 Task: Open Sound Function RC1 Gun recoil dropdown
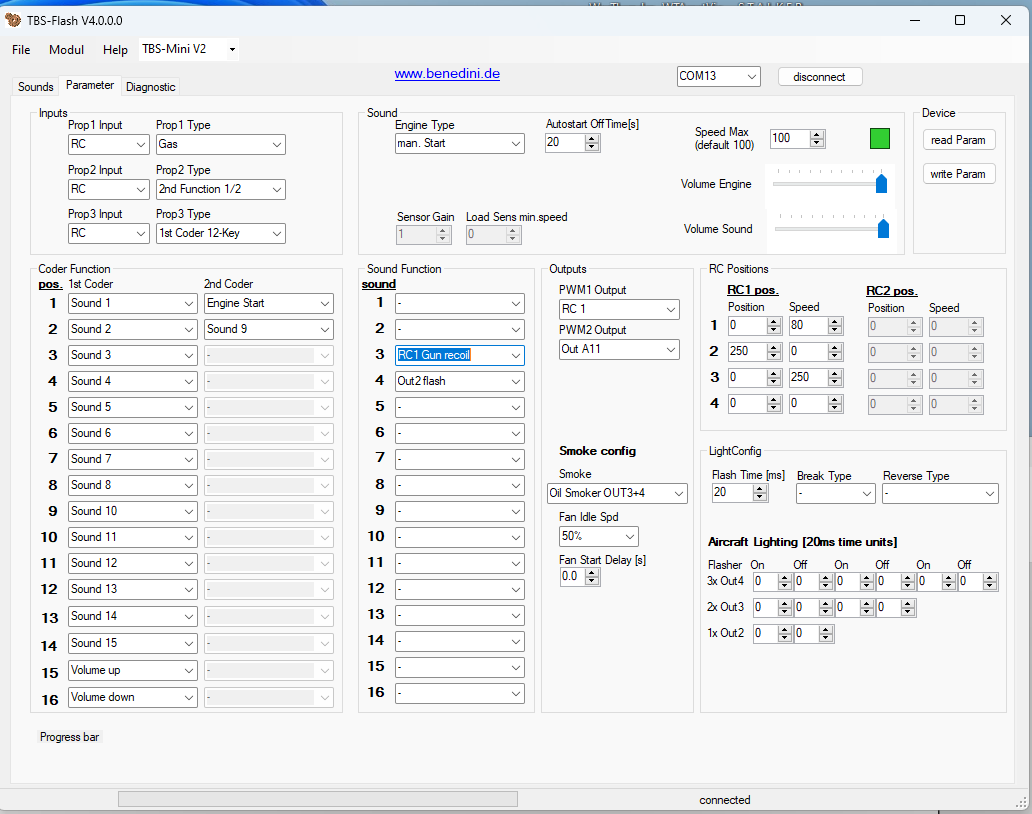click(459, 355)
